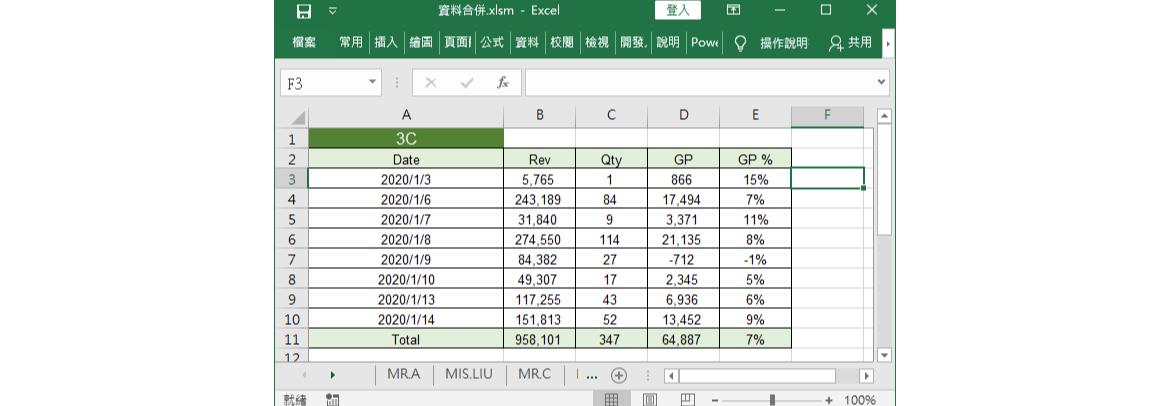
Task: Switch to Page Break Preview icon
Action: click(x=688, y=400)
